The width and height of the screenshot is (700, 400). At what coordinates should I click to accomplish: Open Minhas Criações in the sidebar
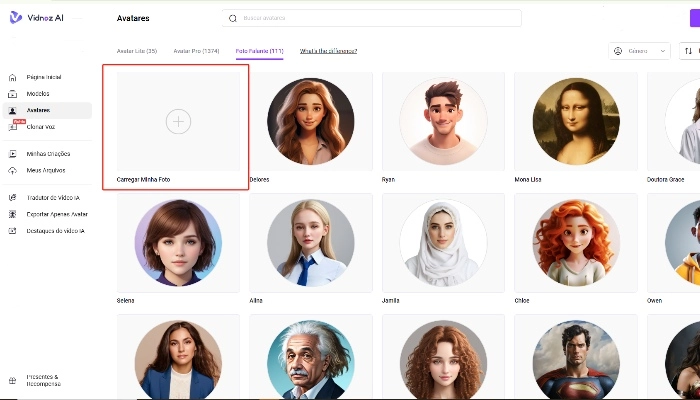click(x=48, y=154)
